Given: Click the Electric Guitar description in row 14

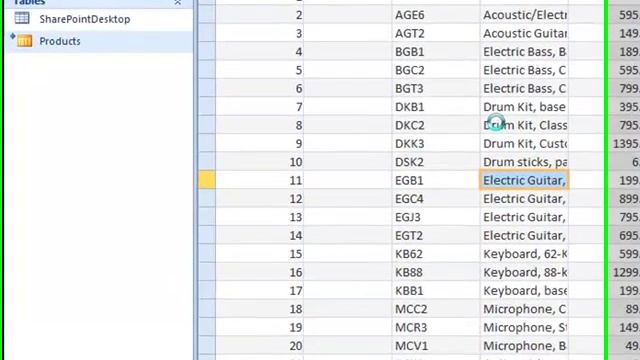Looking at the screenshot, I should coord(524,235).
